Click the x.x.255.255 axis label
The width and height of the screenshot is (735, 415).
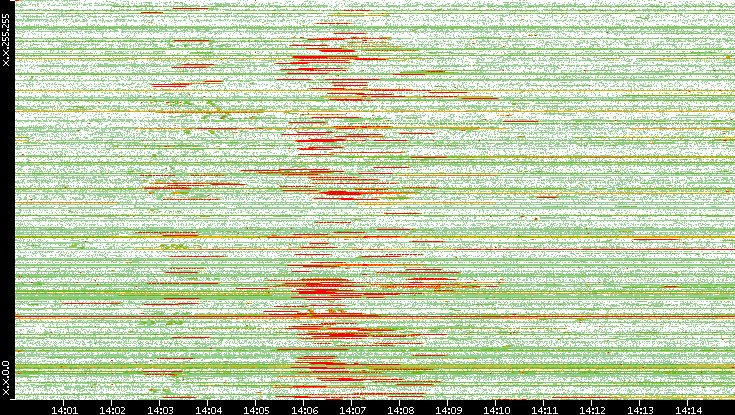coord(6,40)
